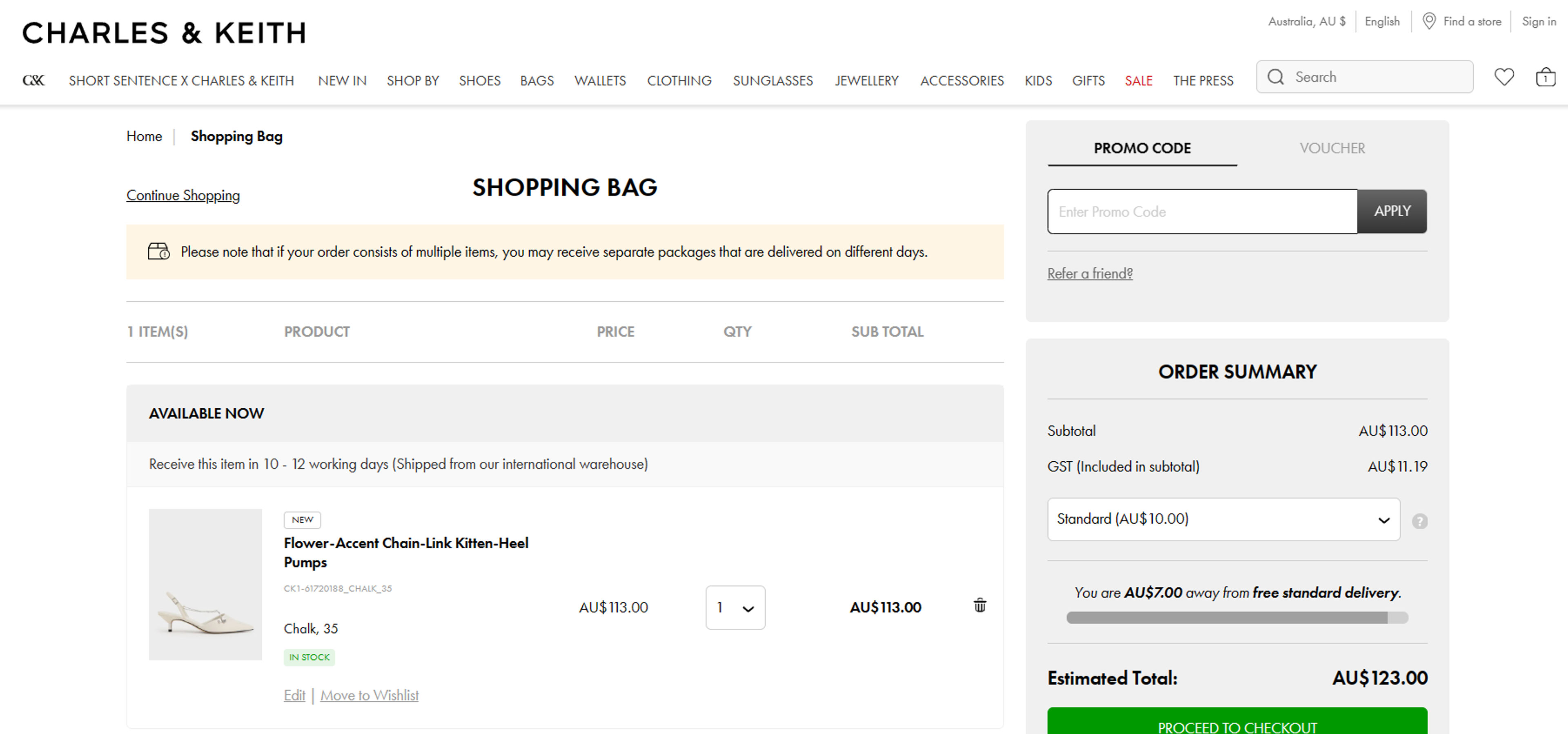This screenshot has height=734, width=1568.
Task: Open the CLOTHING menu
Action: pyautogui.click(x=679, y=80)
